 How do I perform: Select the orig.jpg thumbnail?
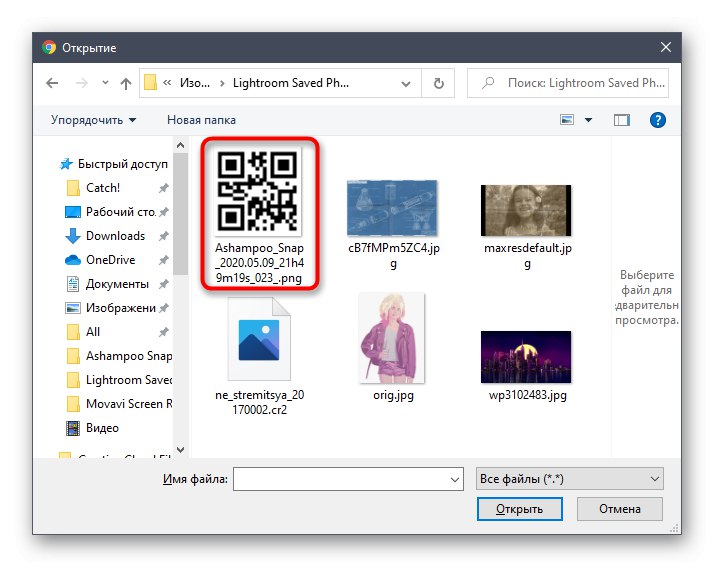tap(392, 337)
